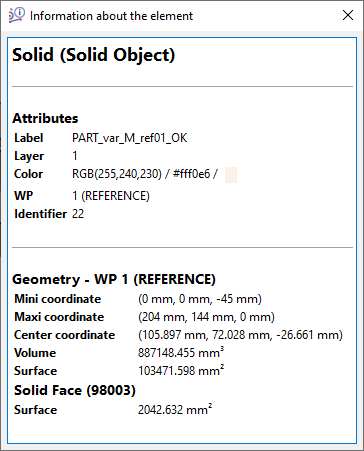Click the RGB(255,240,230) color value text
Viewport: 364px width, 451px height.
(x=117, y=174)
